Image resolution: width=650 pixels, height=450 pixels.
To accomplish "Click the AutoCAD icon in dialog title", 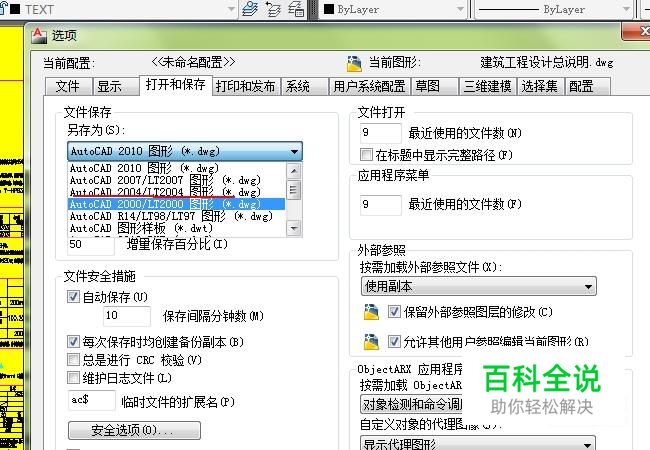I will tap(39, 35).
